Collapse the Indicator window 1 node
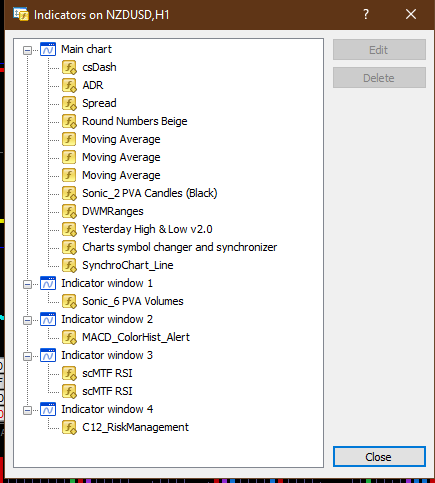This screenshot has height=483, width=435. coord(27,284)
